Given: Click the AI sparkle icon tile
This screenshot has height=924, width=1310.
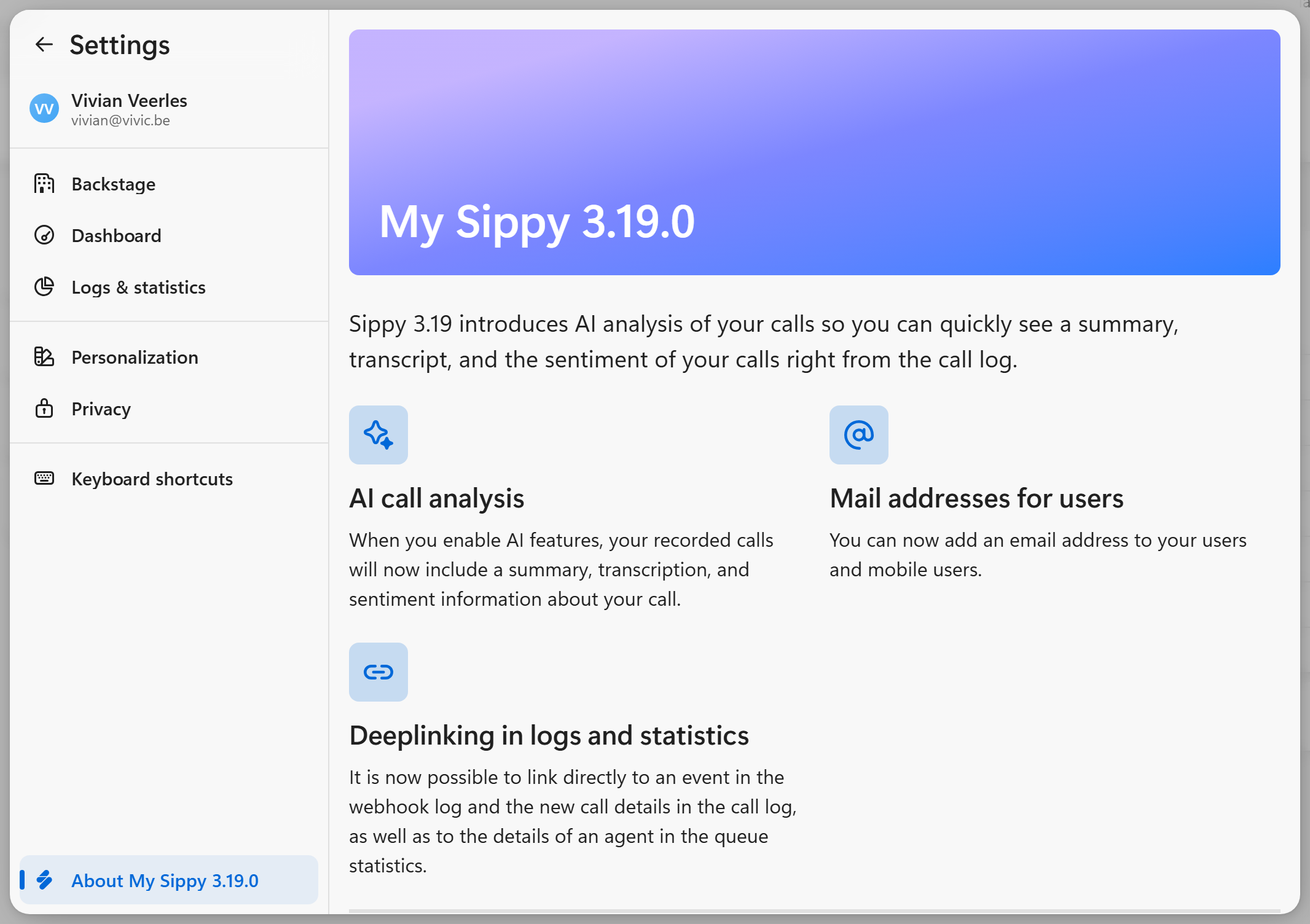Looking at the screenshot, I should (x=378, y=435).
